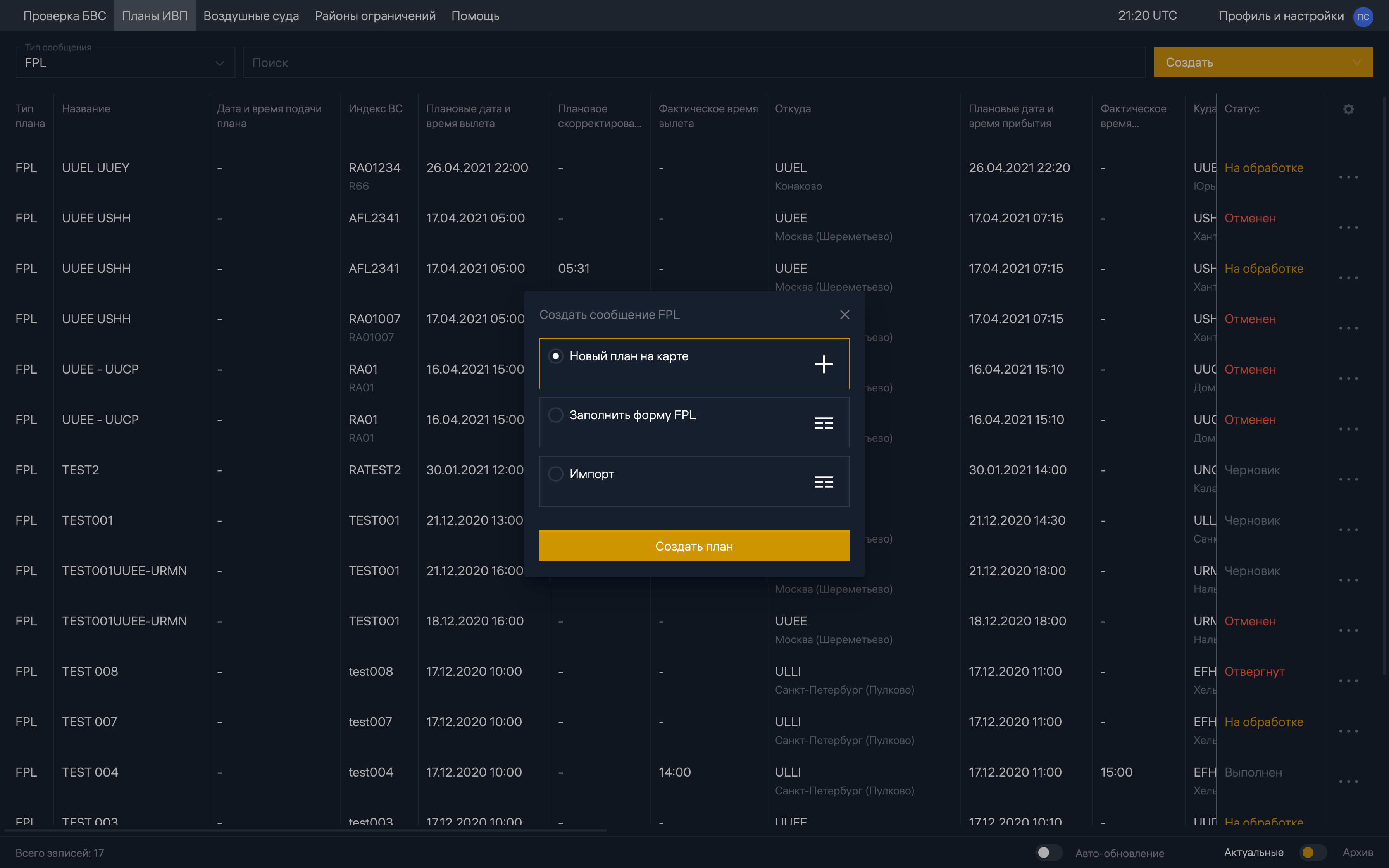Click the ПС profile avatar

coord(1363,17)
